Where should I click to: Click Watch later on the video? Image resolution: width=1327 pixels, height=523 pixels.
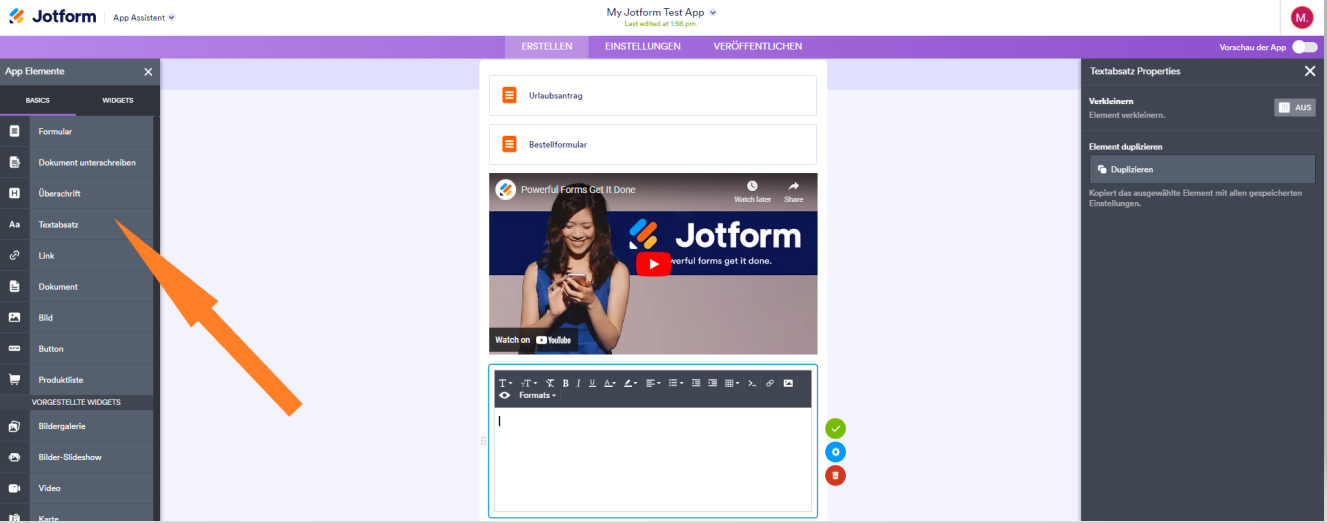[752, 192]
